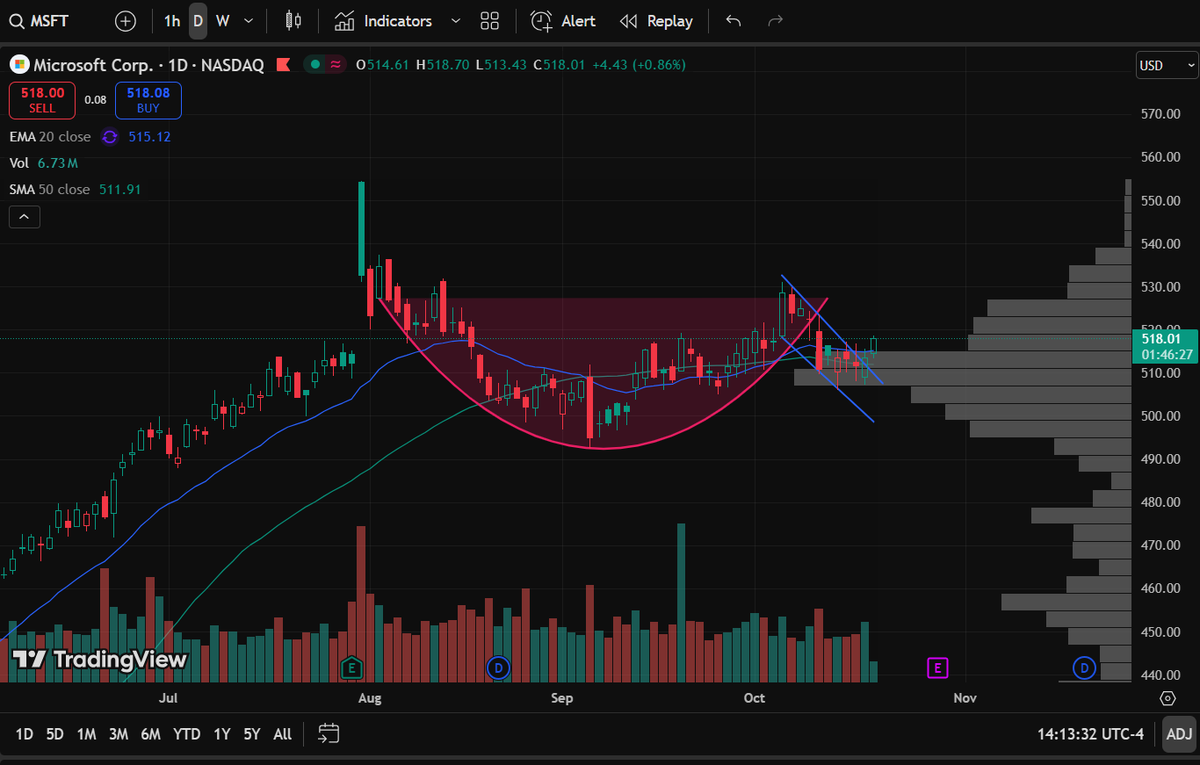Click the purple E earnings marker near November

(937, 667)
